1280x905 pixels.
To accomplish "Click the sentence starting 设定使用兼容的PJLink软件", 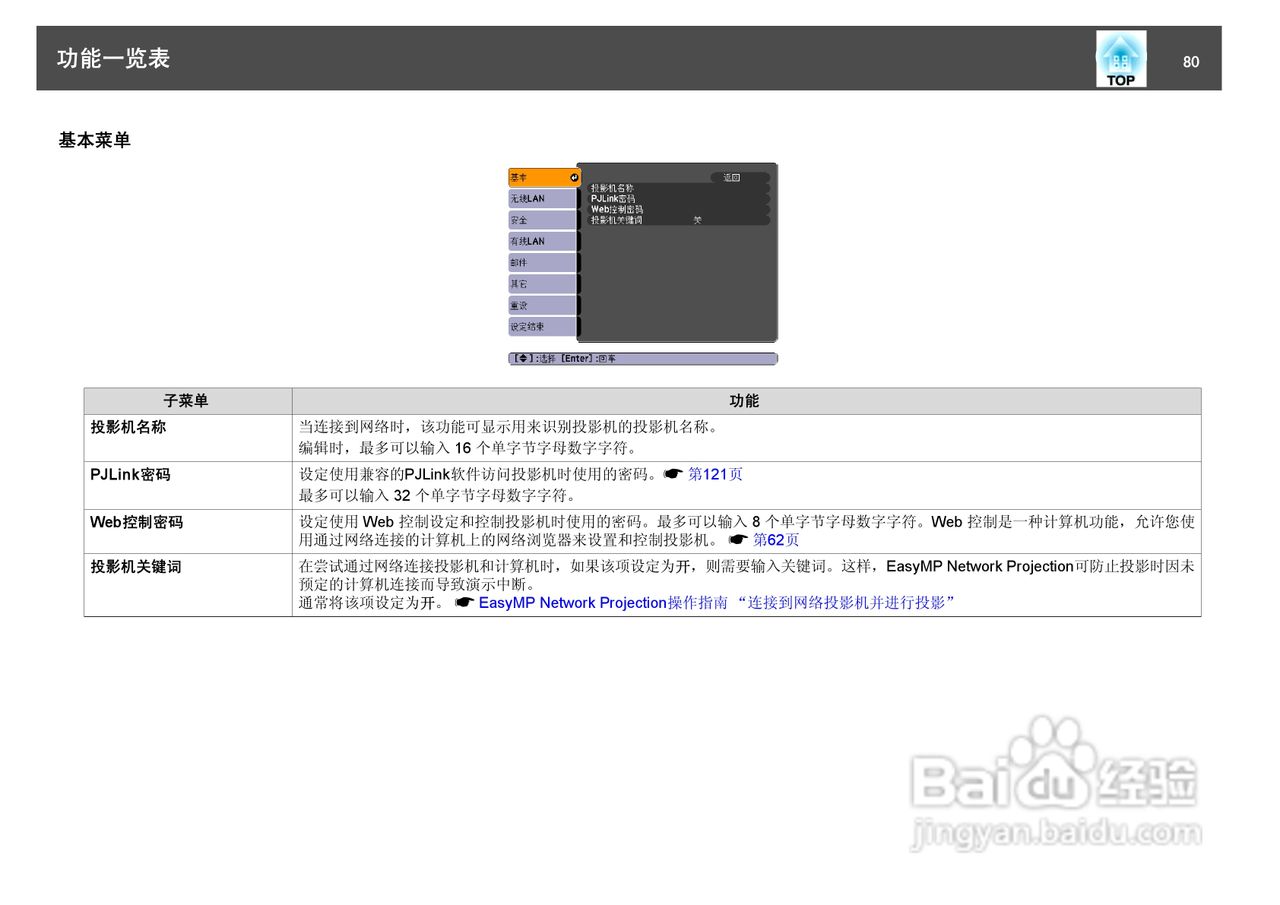I will pyautogui.click(x=479, y=474).
